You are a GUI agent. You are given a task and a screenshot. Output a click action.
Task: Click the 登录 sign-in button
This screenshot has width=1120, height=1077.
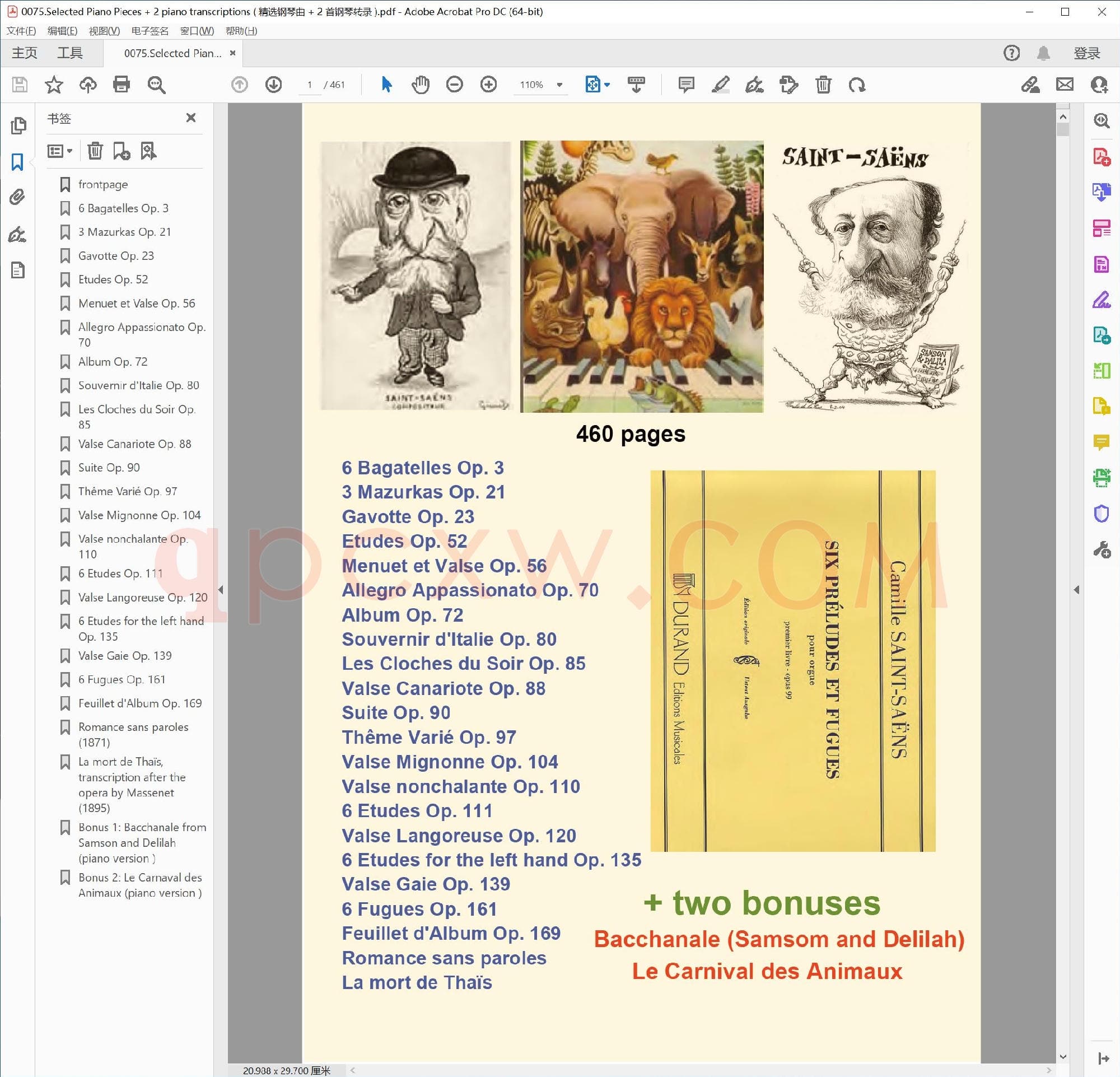tap(1086, 53)
